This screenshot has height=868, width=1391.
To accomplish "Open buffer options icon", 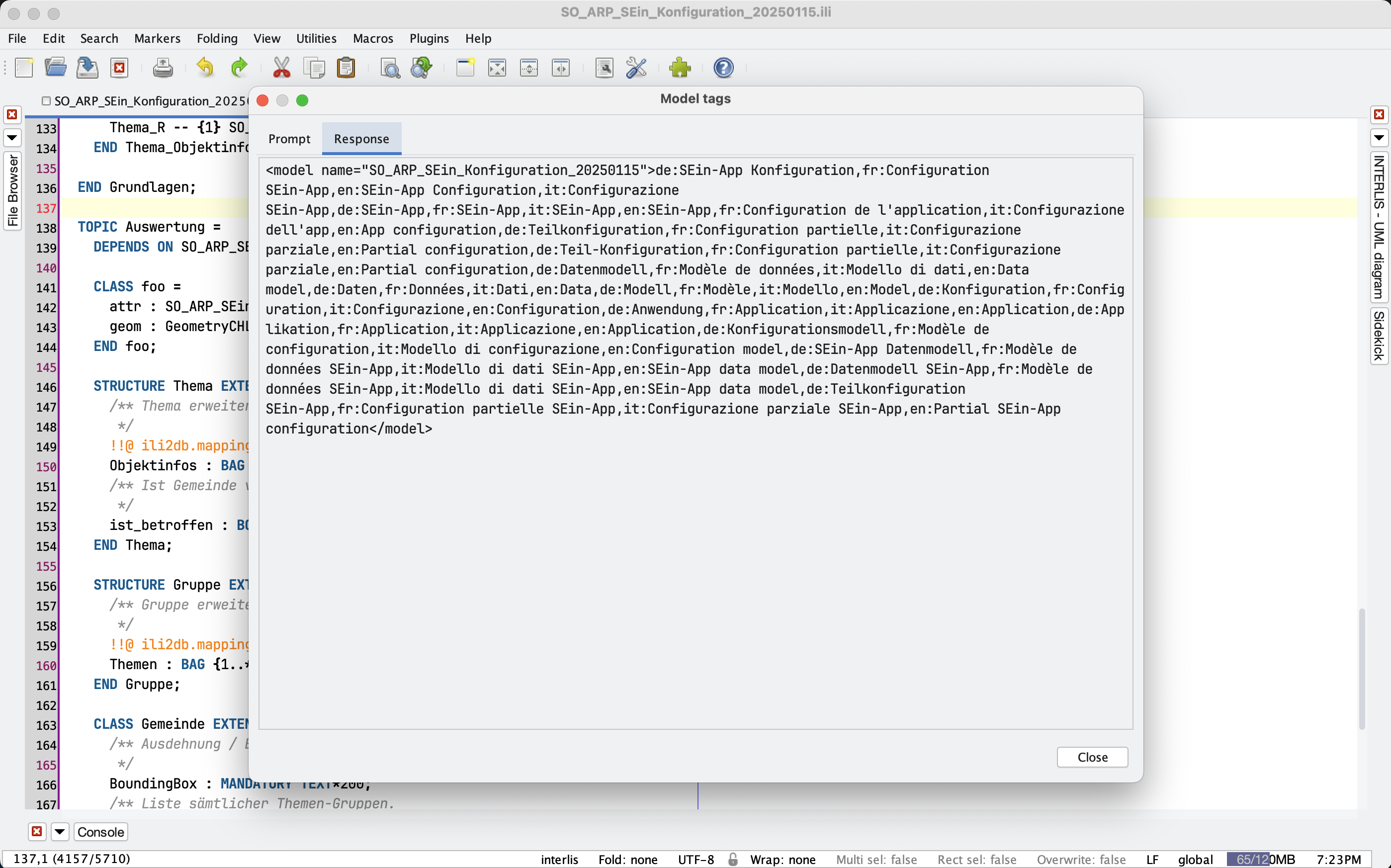I will point(605,68).
